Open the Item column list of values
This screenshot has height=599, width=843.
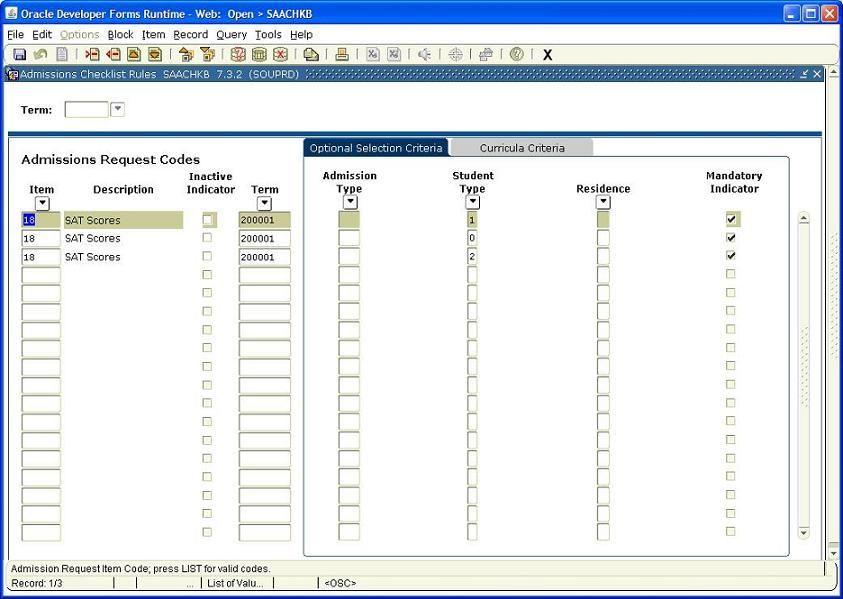pyautogui.click(x=42, y=203)
